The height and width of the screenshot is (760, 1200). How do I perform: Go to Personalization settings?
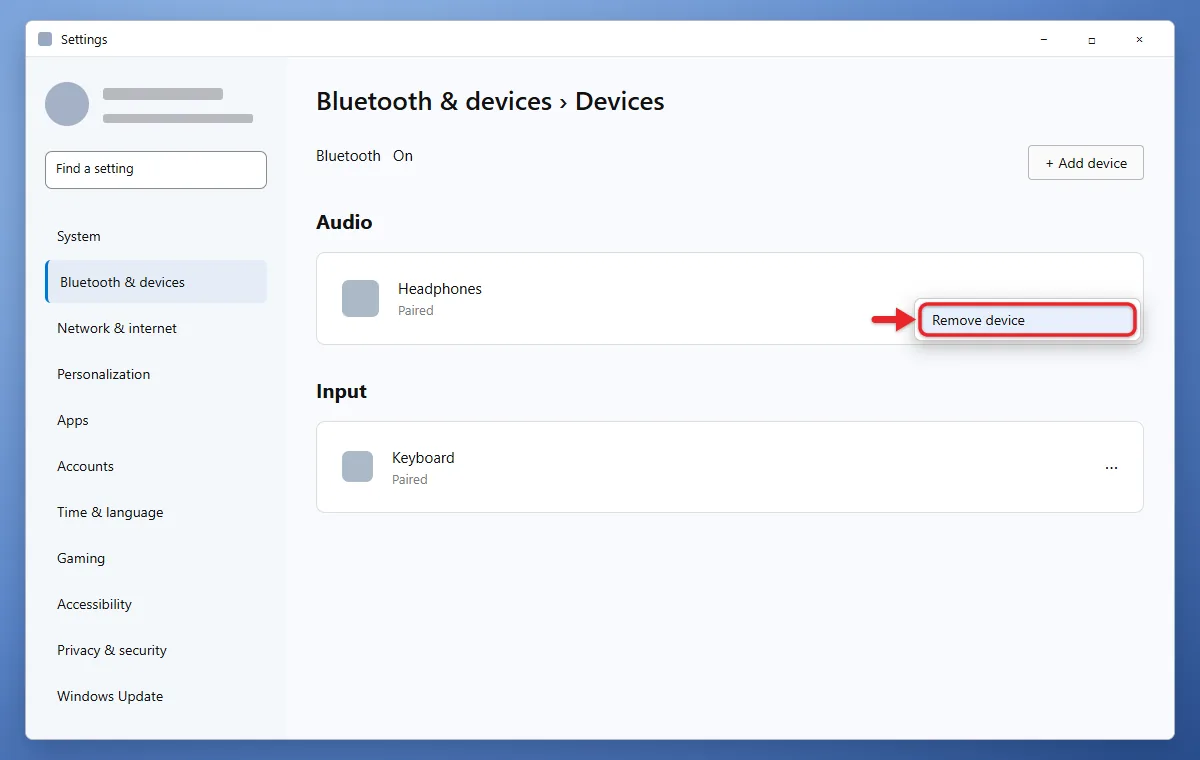[156, 374]
